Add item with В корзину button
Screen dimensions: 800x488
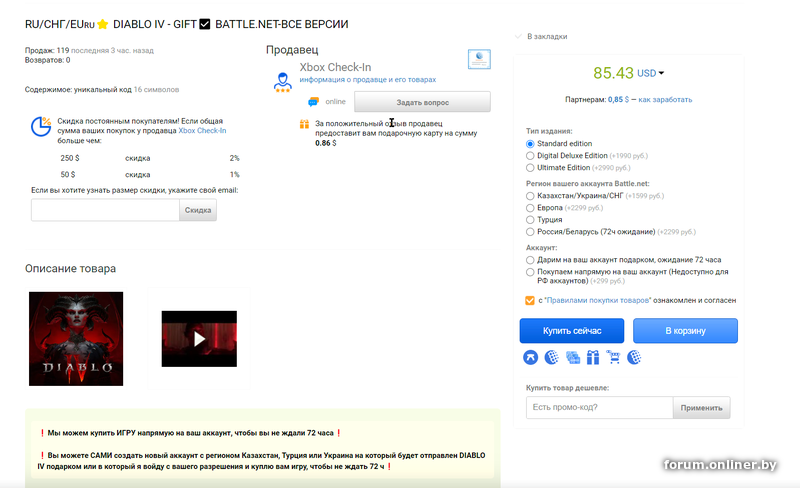click(x=685, y=331)
